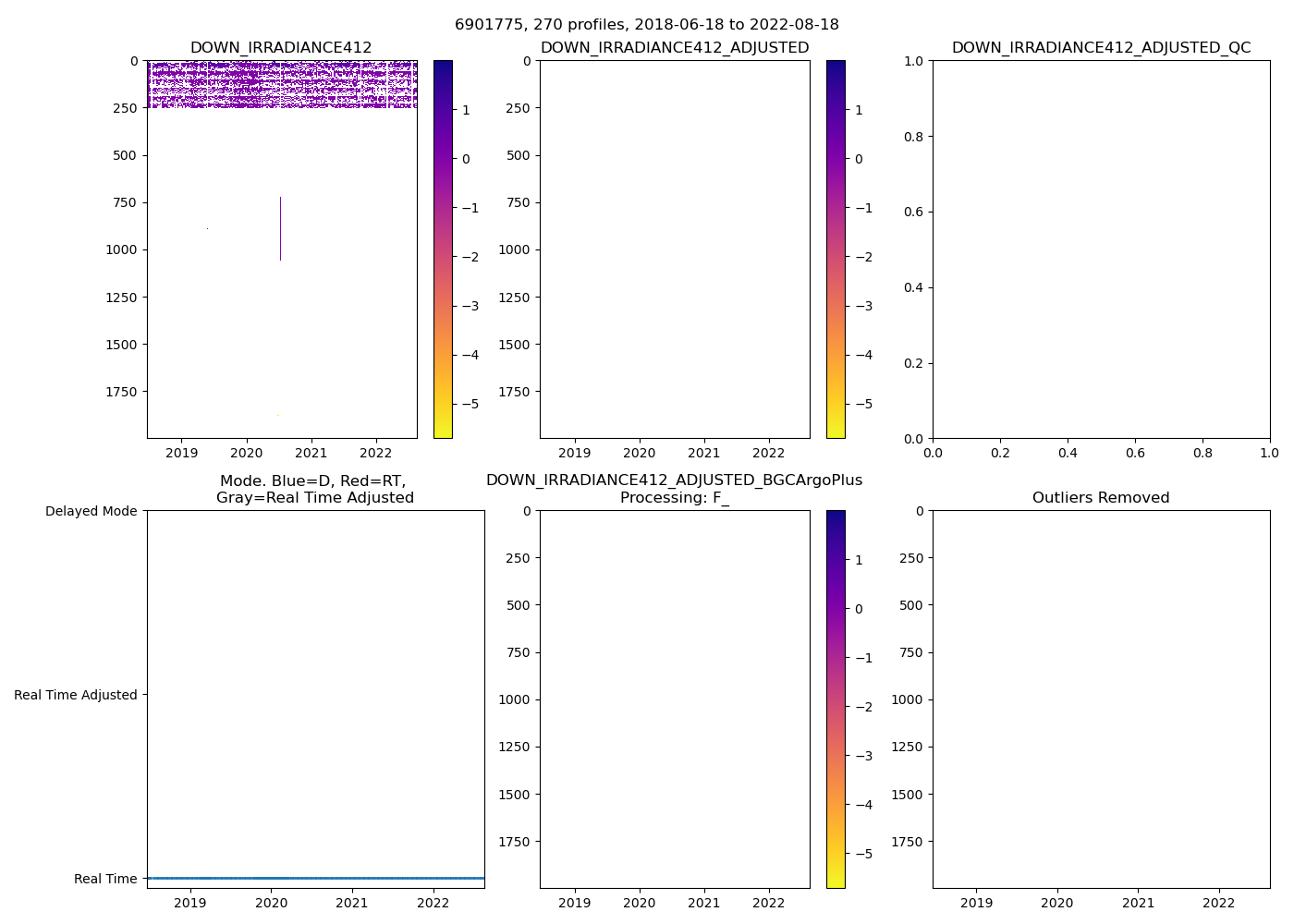Select the figure title with 270 profiles
This screenshot has width=1294, height=924.
click(646, 25)
